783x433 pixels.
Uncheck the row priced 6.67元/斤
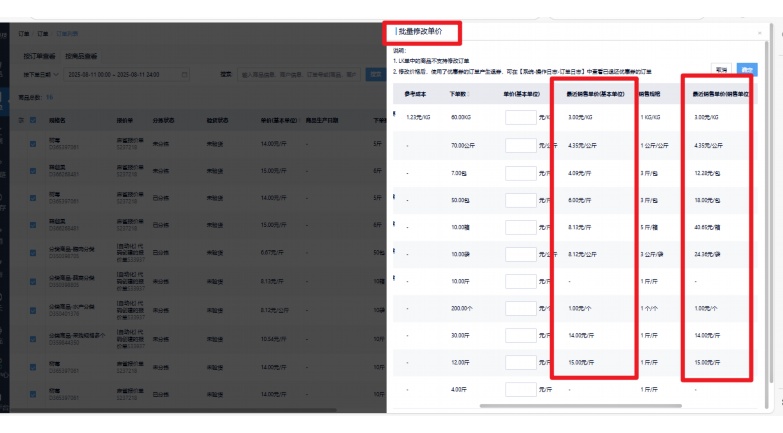pos(33,252)
